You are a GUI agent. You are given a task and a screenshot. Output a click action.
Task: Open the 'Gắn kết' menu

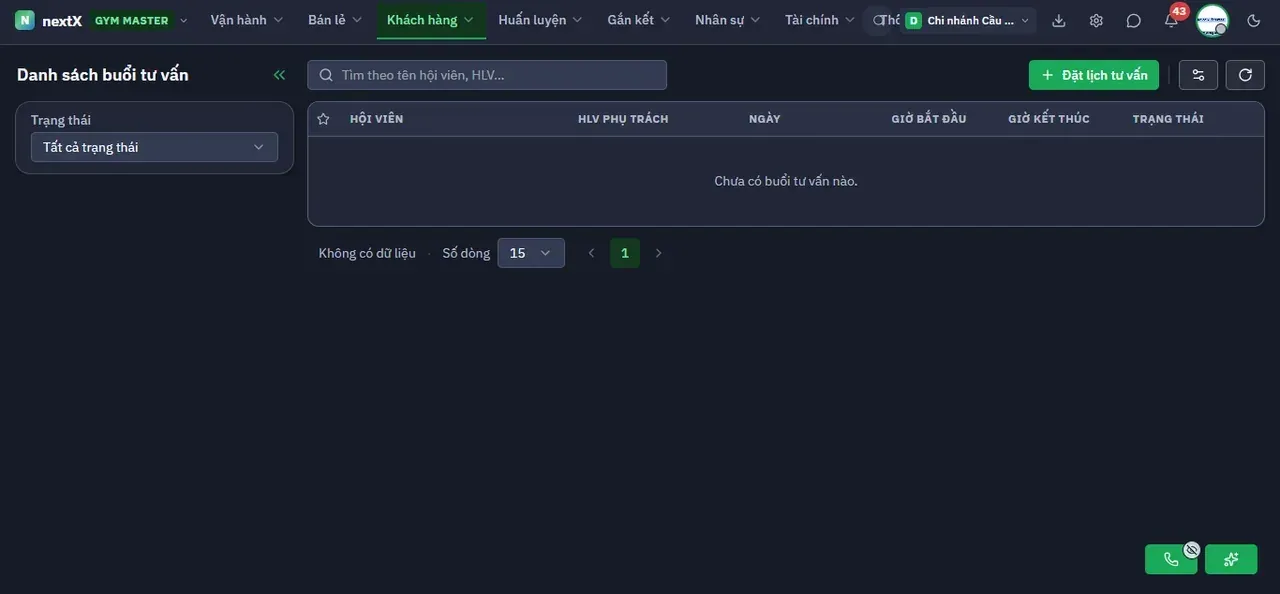click(x=639, y=20)
